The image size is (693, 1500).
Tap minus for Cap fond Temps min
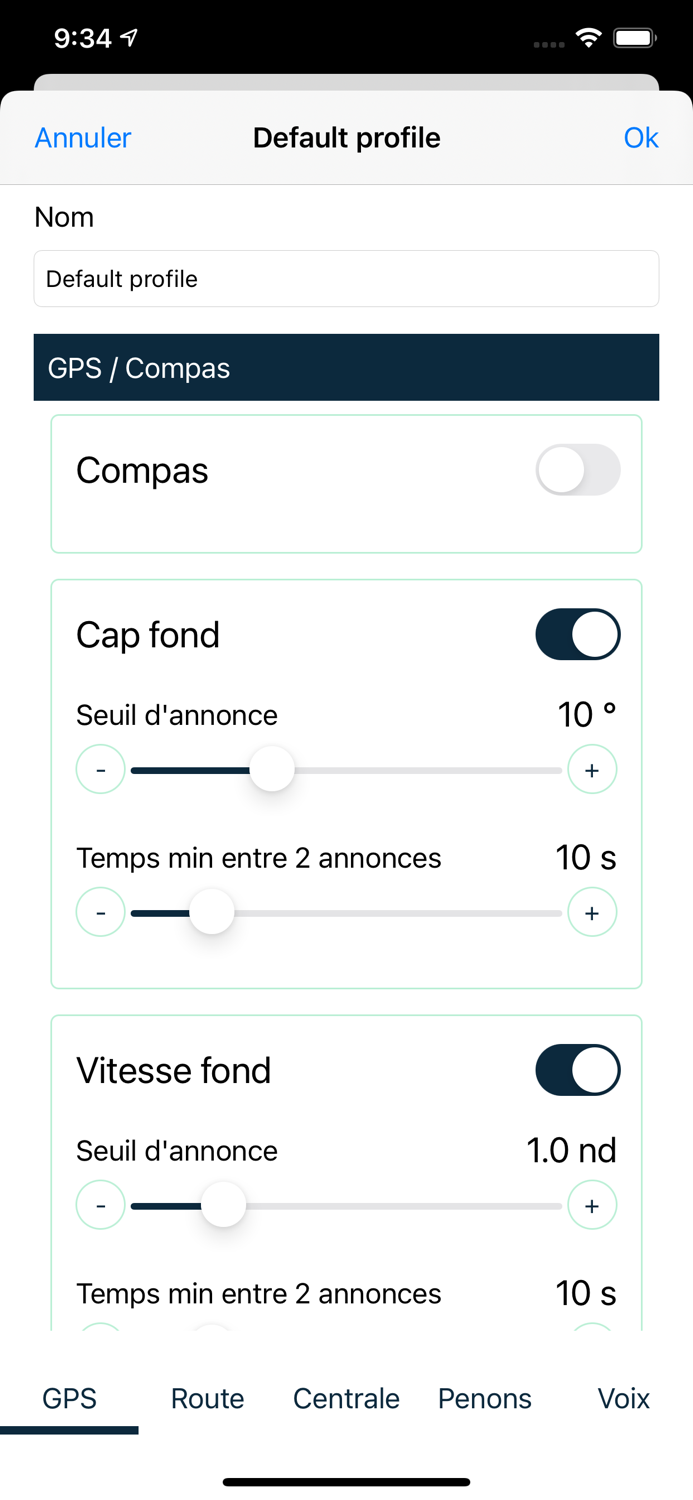pyautogui.click(x=101, y=913)
